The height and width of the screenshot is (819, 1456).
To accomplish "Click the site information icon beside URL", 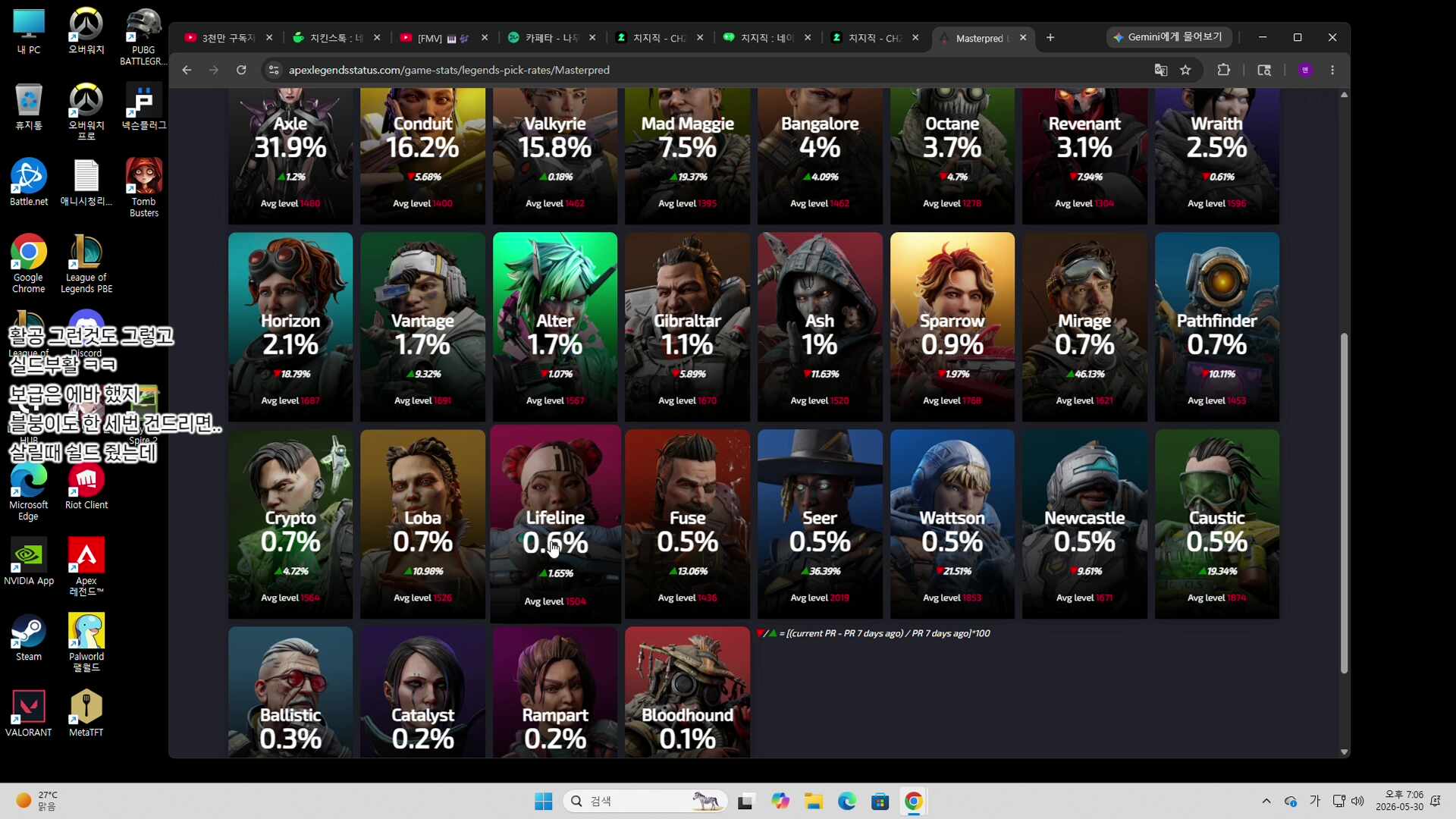I will tap(274, 70).
